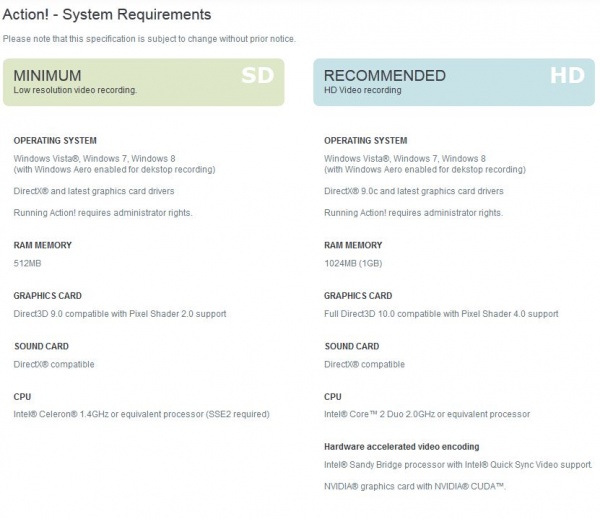Click "Low resolution video recording." subtitle
The height and width of the screenshot is (519, 600).
tap(75, 90)
